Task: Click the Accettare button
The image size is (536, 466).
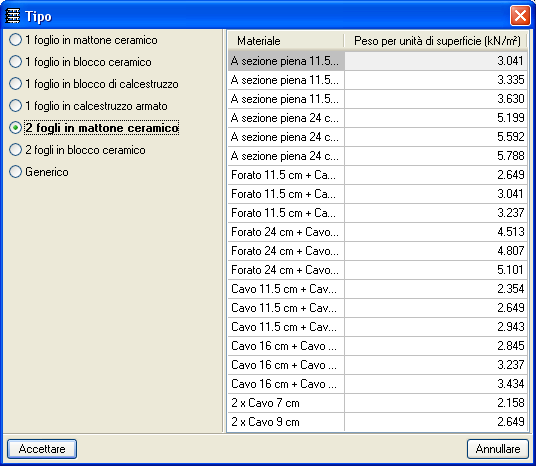Action: (x=42, y=449)
